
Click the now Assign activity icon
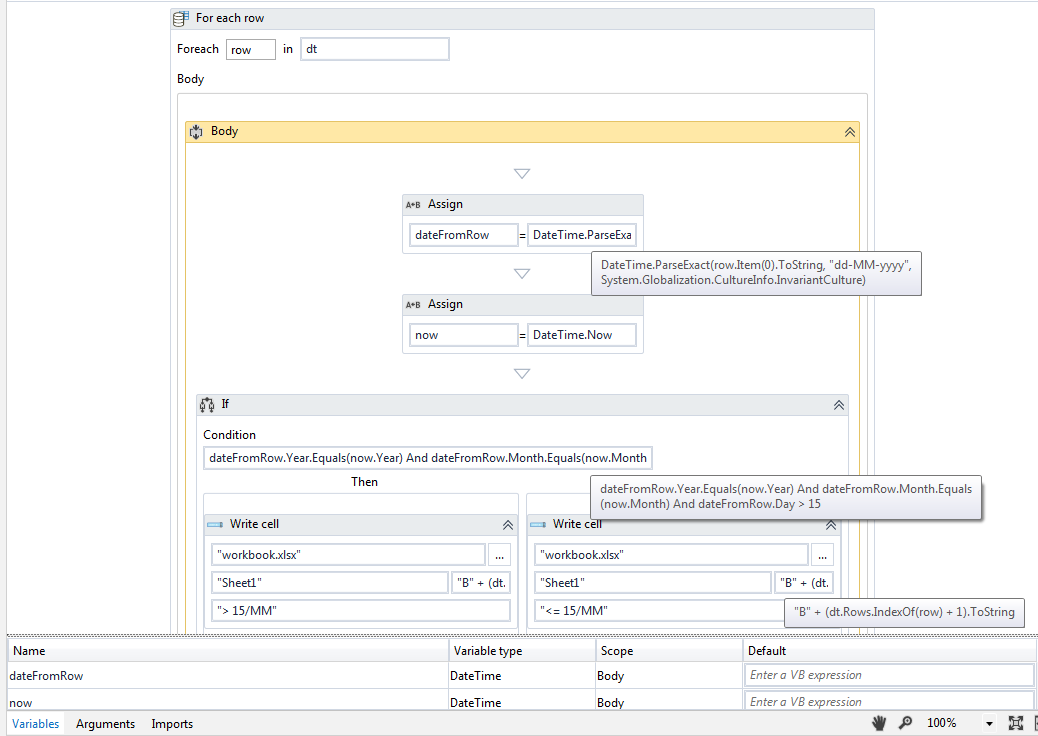click(x=413, y=305)
